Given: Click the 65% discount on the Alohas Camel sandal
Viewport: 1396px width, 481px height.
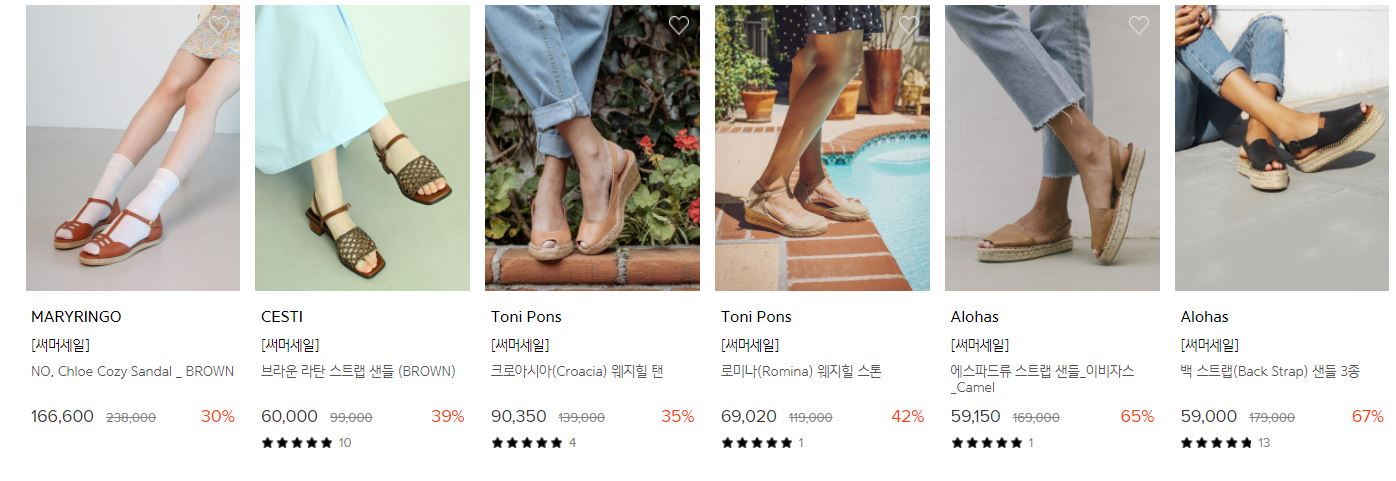Looking at the screenshot, I should (x=1137, y=417).
